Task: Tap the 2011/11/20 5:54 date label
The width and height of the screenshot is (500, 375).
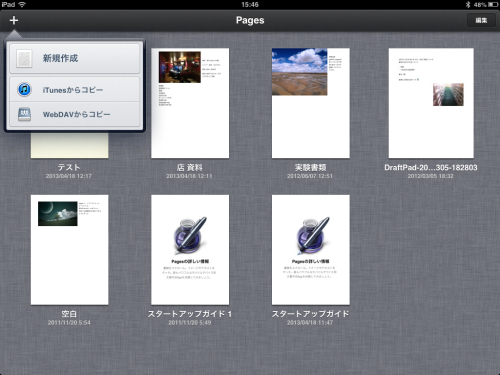Action: 69,323
